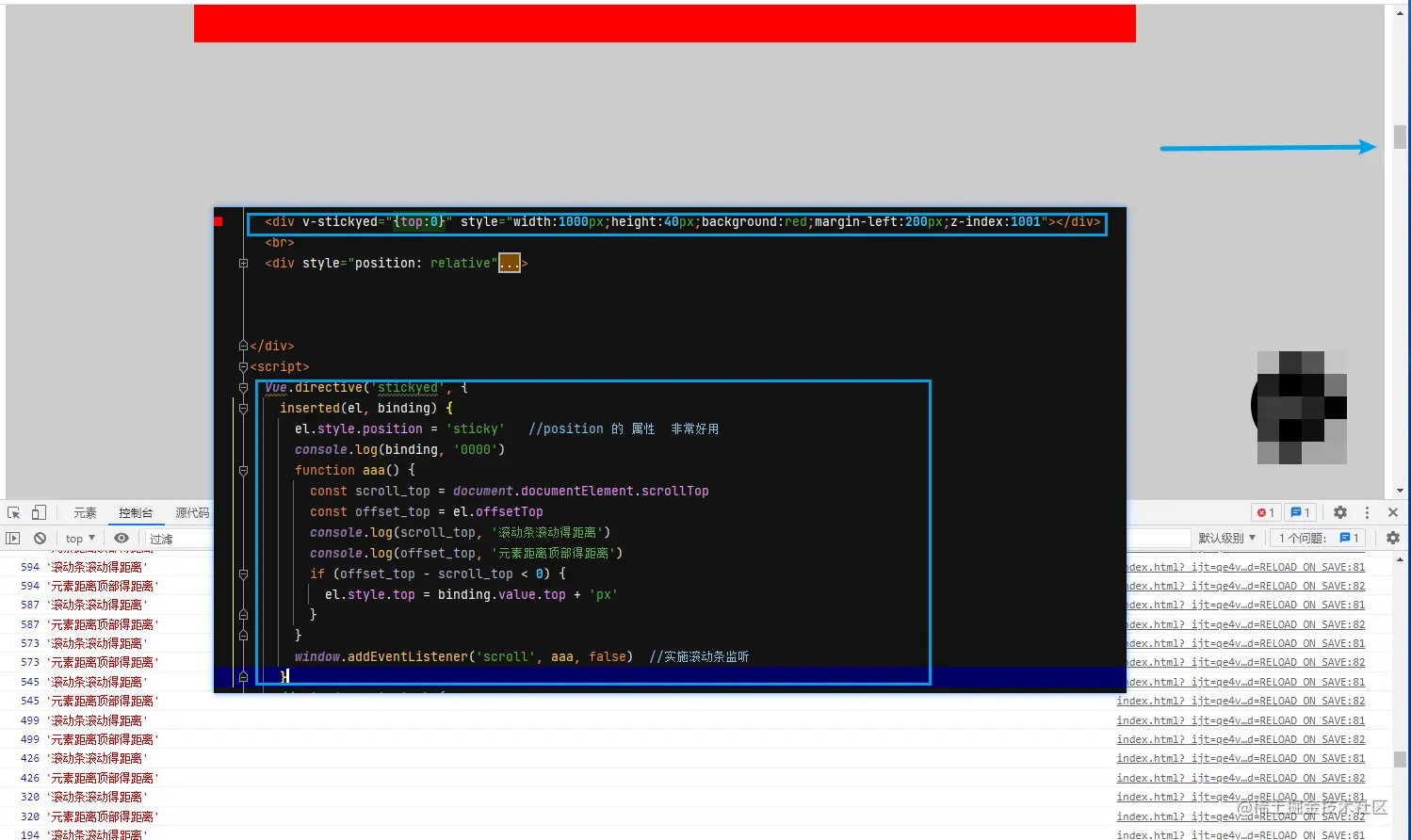Switch to the 控制台 tab
Viewport: 1411px width, 840px height.
click(136, 513)
